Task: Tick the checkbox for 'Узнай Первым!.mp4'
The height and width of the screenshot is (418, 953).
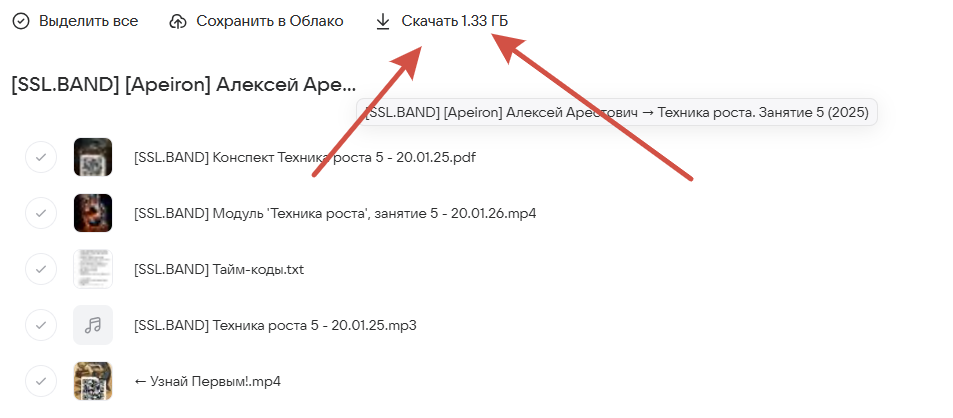Action: 41,381
